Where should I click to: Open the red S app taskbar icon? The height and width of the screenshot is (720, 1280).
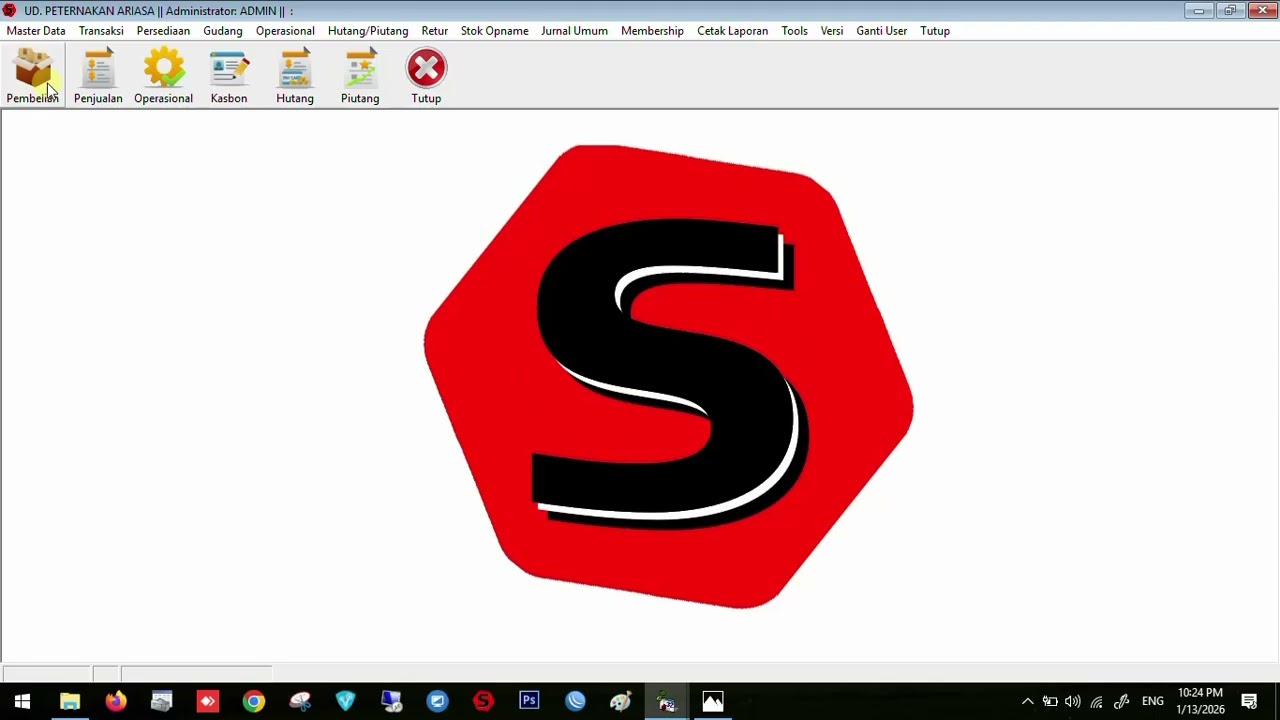[483, 701]
